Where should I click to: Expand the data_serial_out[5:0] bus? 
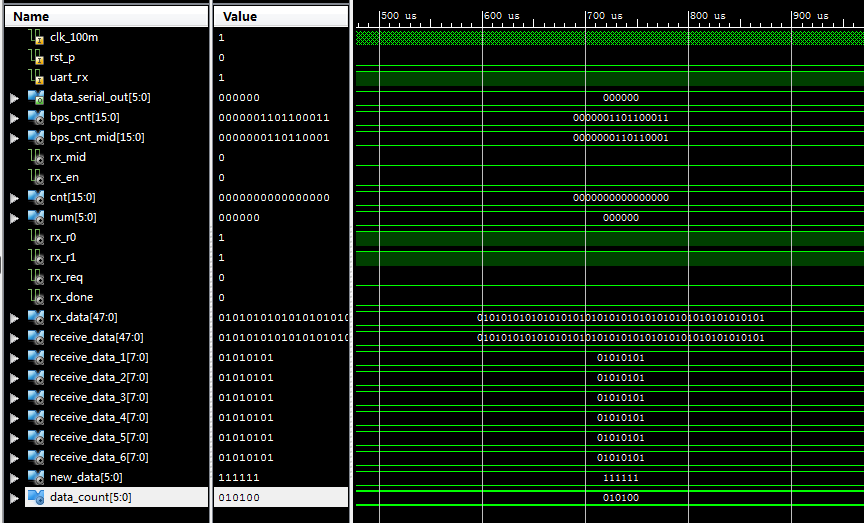coord(14,97)
